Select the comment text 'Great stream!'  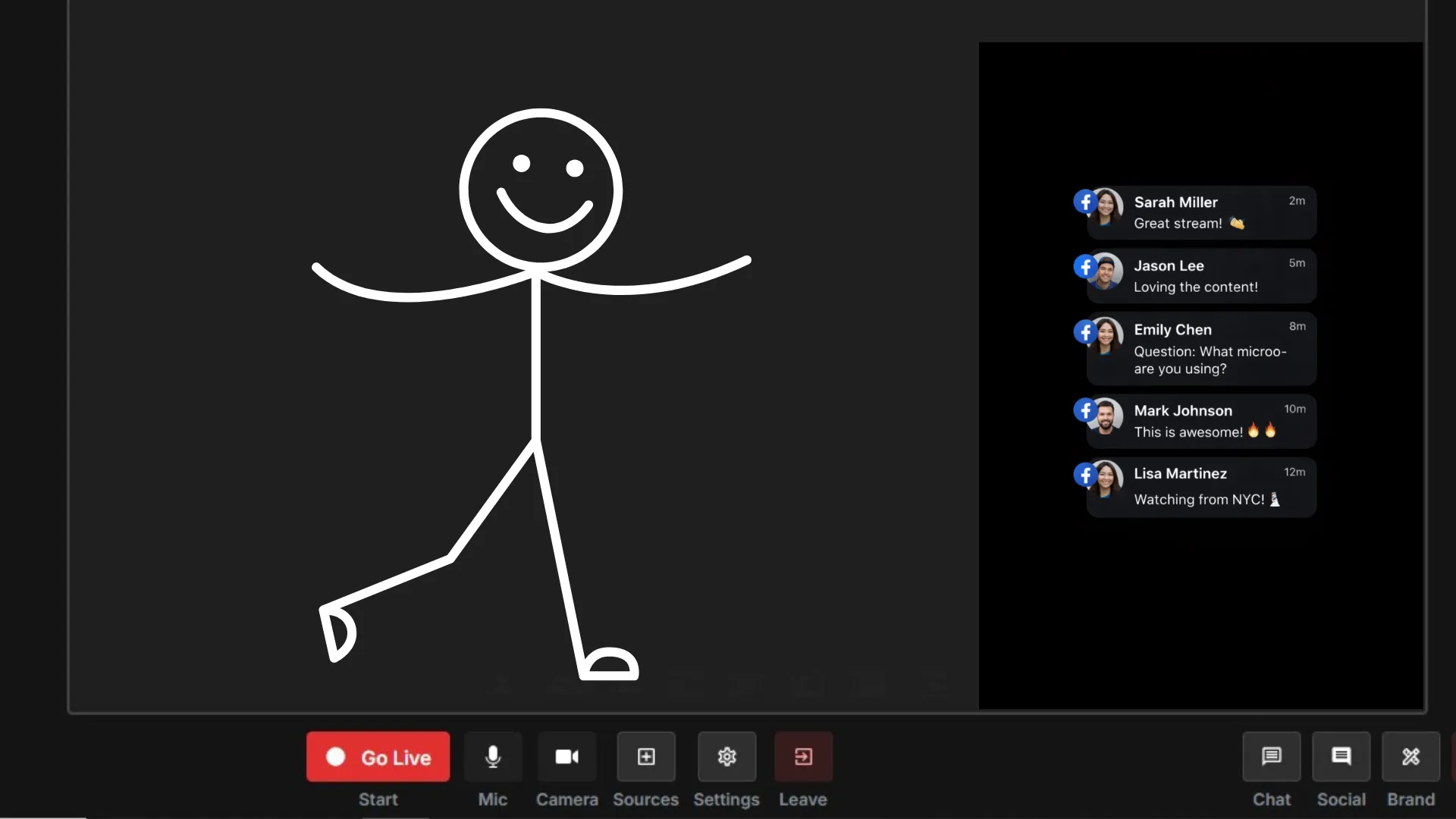1178,224
